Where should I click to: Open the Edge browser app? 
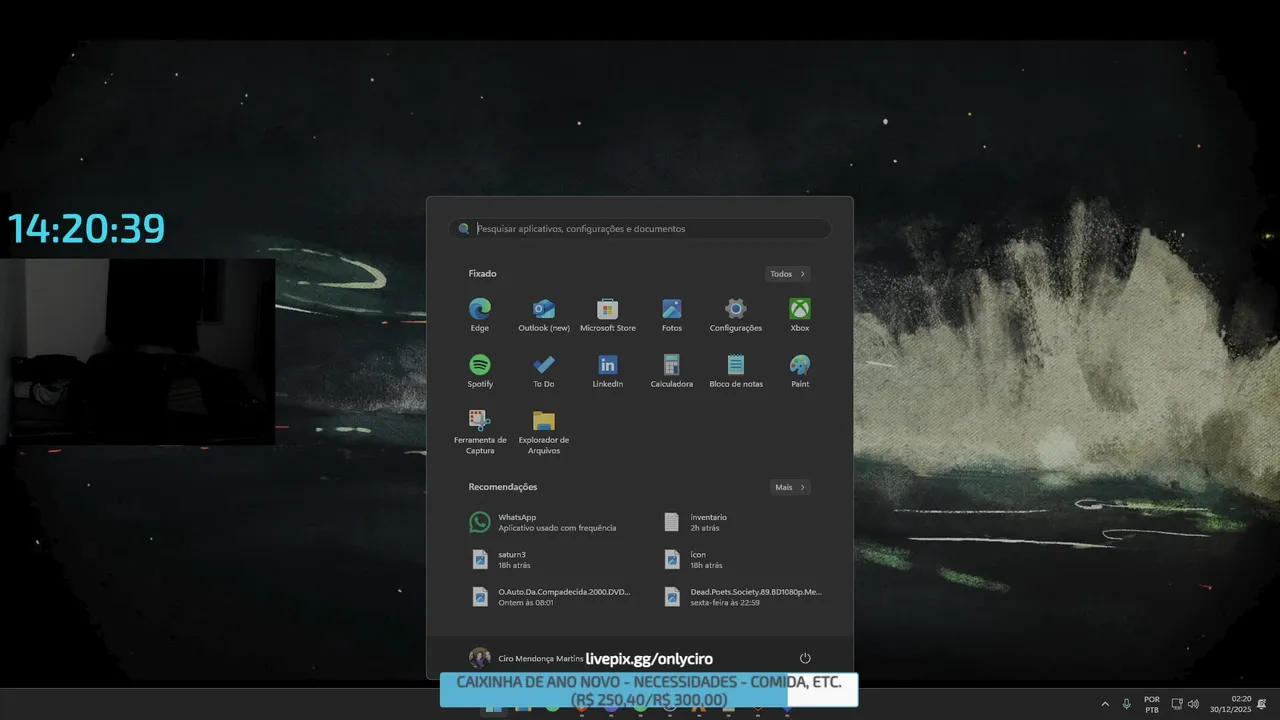pos(480,315)
